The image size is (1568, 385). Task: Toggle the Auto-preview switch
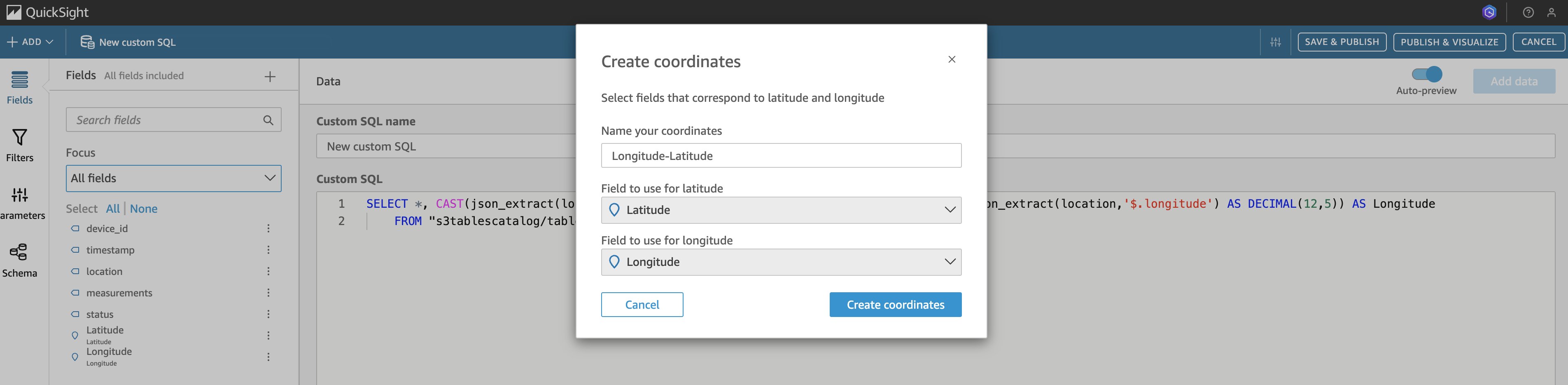1426,74
